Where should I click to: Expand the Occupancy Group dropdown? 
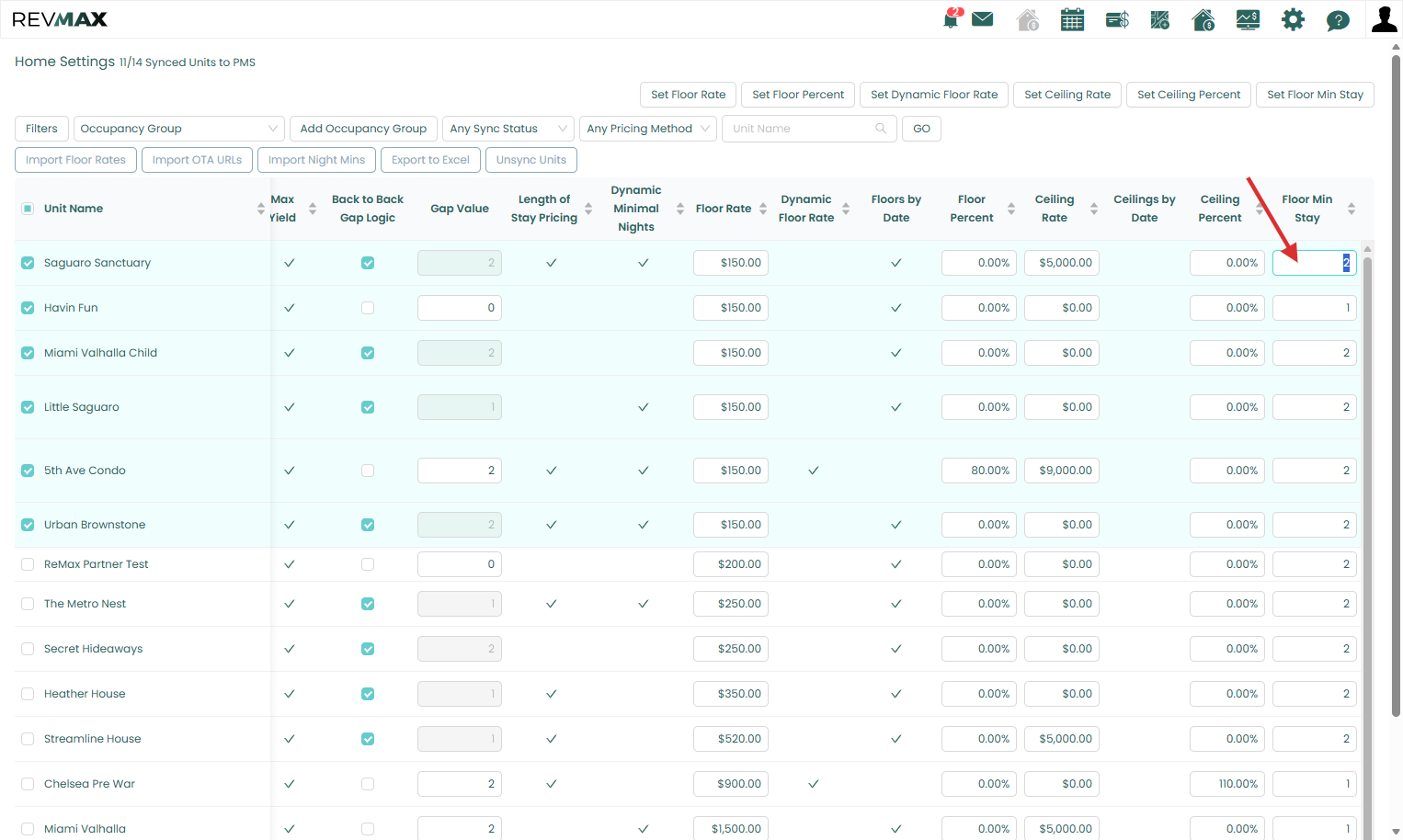[179, 129]
